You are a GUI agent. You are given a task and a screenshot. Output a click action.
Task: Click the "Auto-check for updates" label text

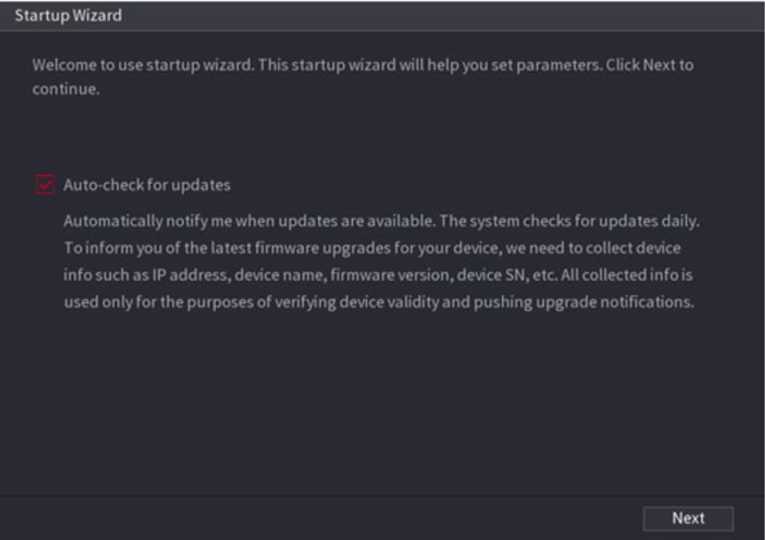pos(147,185)
